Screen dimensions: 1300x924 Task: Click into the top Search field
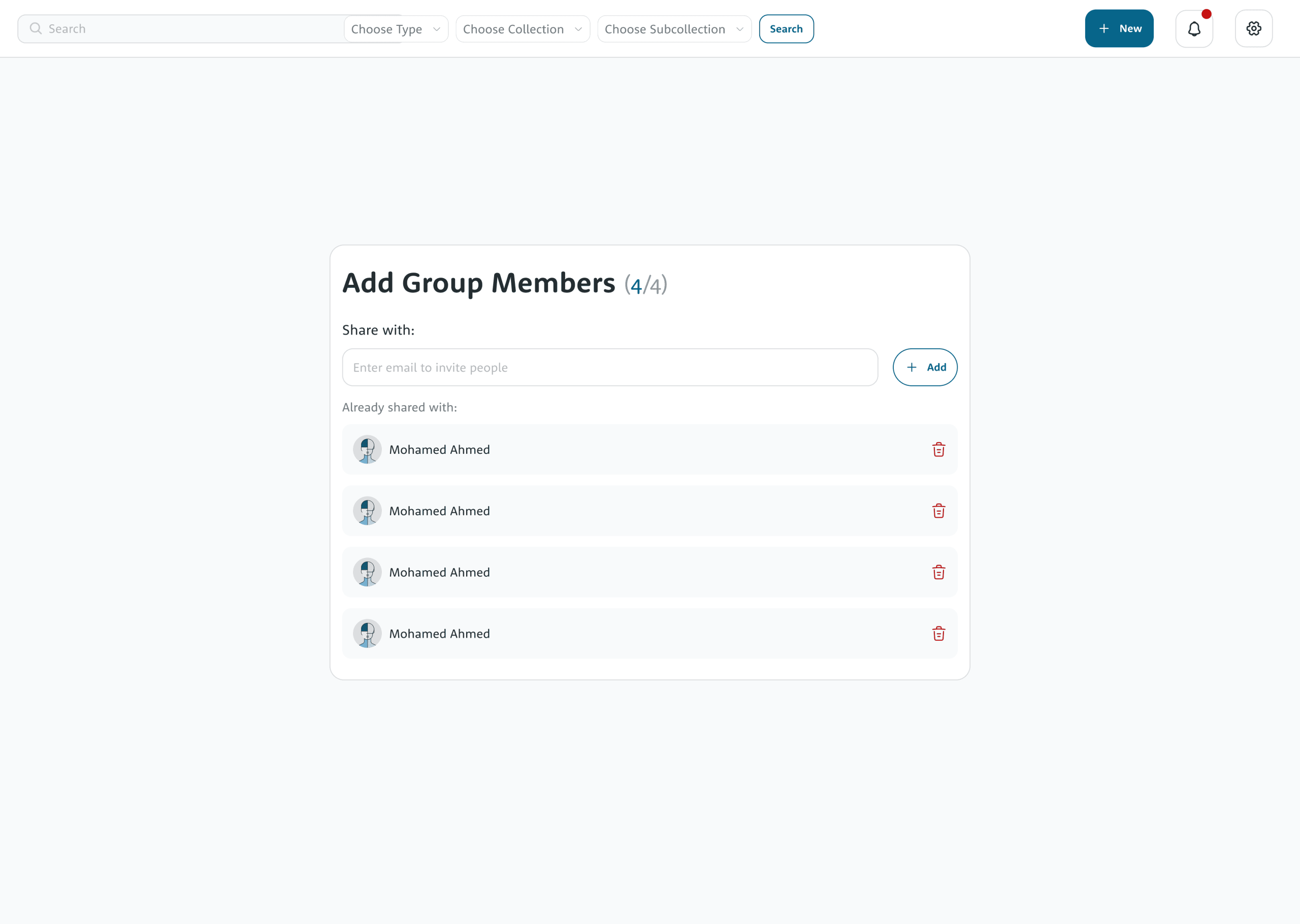click(x=188, y=29)
